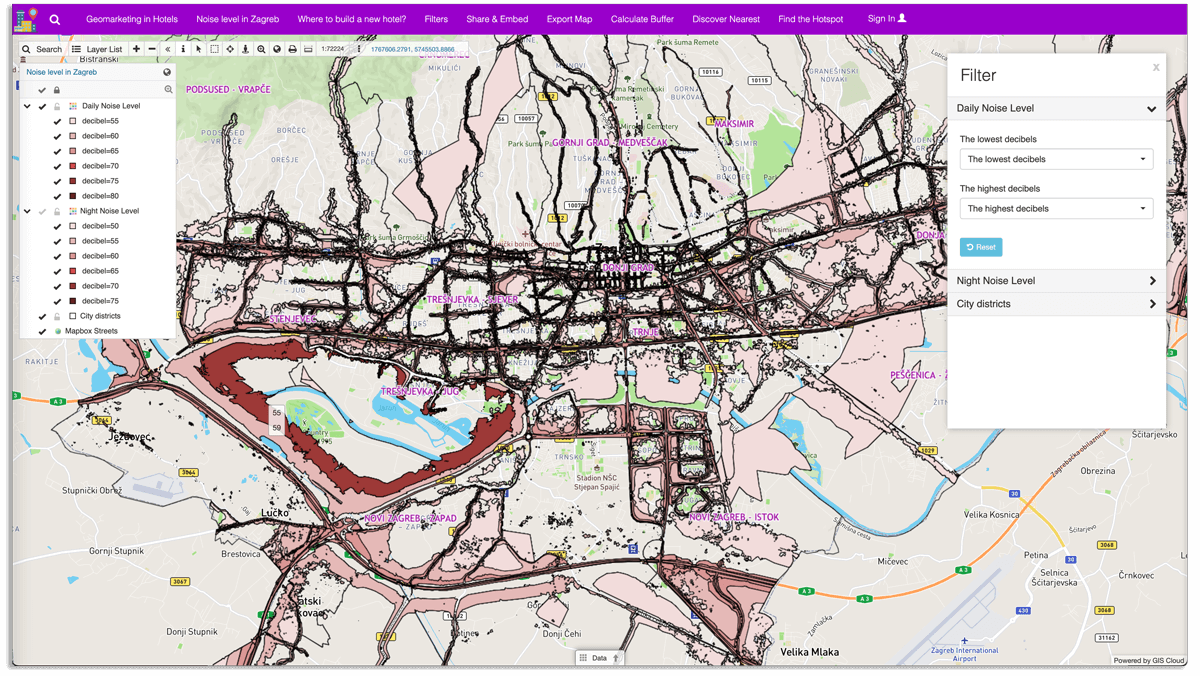Click the globe icon beside Noise level in Zagreb
The width and height of the screenshot is (1200, 676).
pyautogui.click(x=167, y=72)
